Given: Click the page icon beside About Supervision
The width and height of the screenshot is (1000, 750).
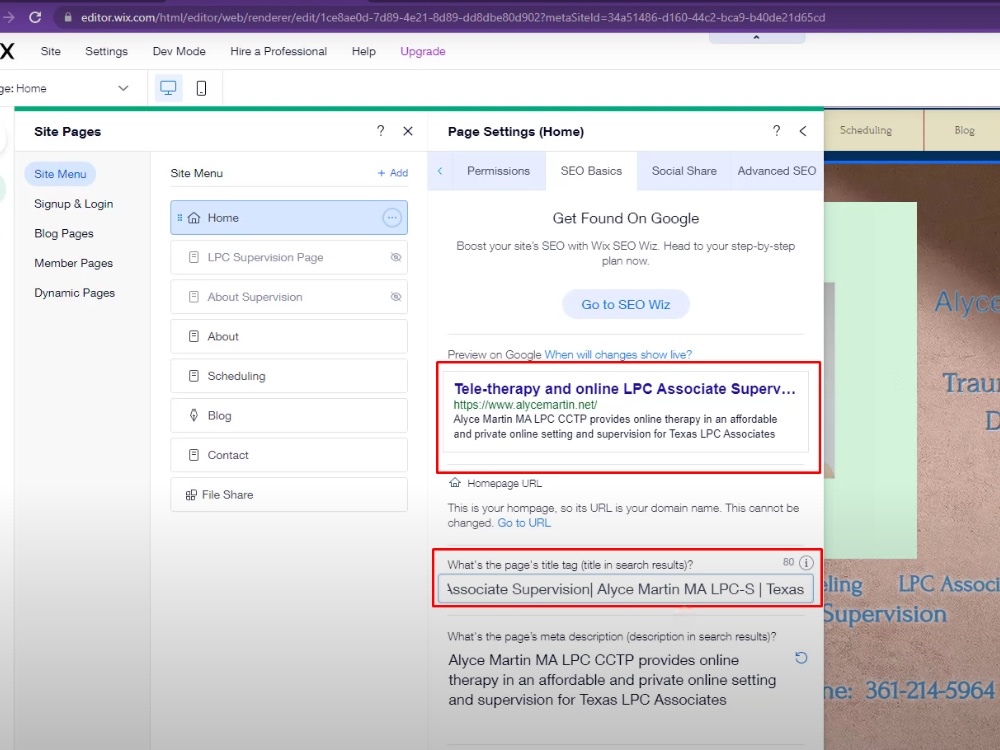Looking at the screenshot, I should pyautogui.click(x=194, y=297).
